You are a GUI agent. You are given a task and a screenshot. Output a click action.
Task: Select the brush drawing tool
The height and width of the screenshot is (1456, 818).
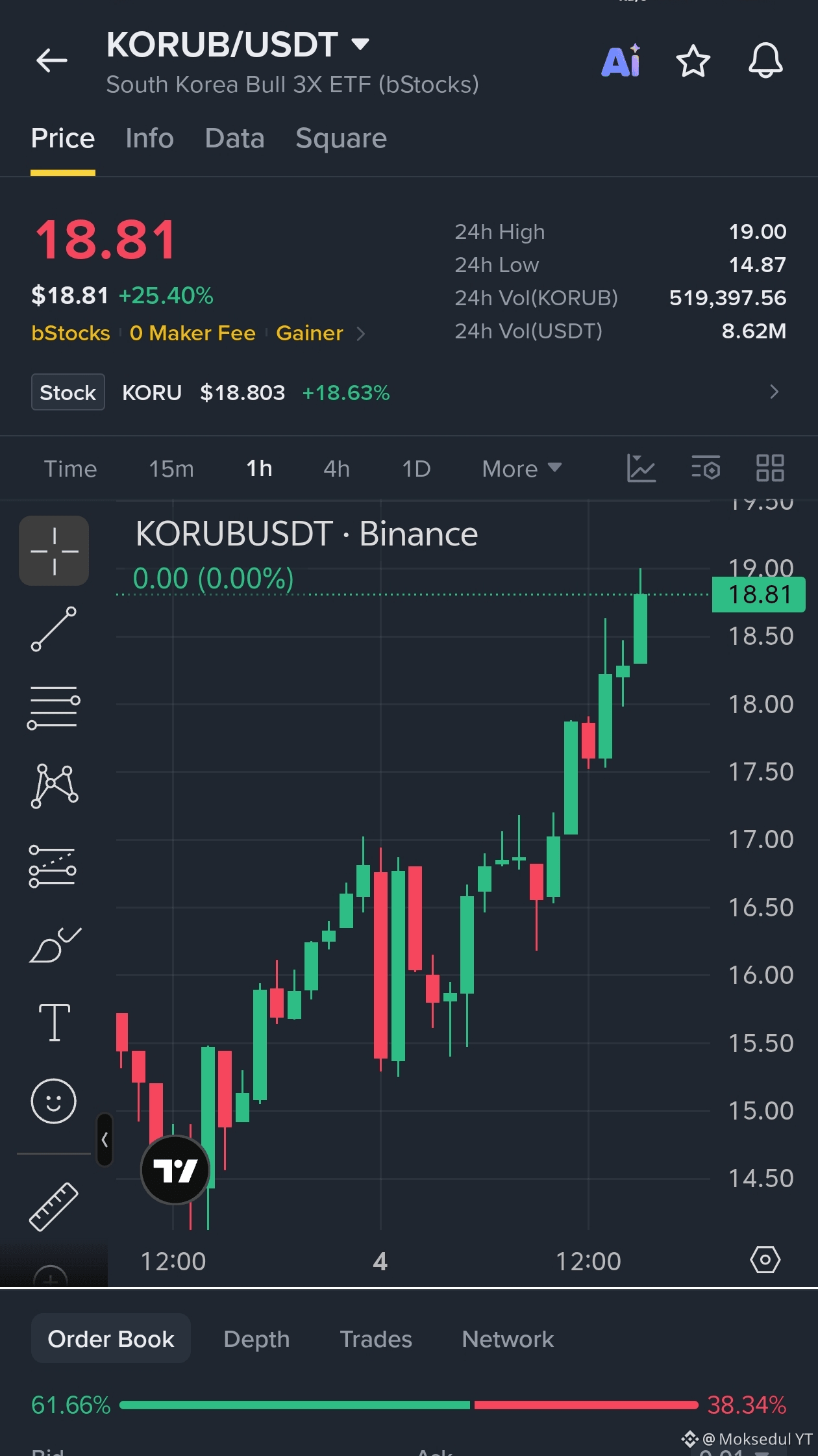[x=55, y=945]
